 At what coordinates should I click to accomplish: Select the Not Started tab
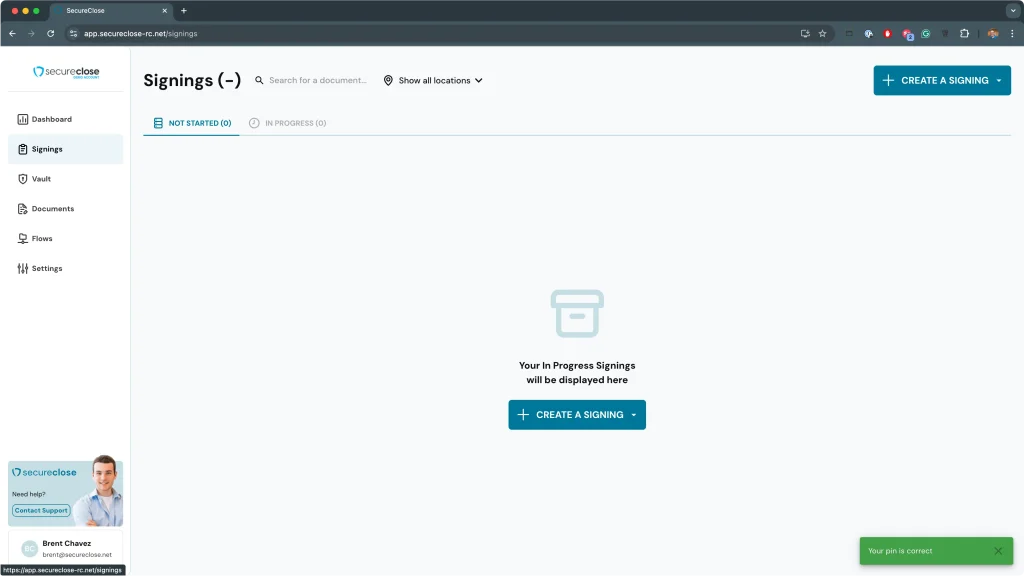(192, 123)
